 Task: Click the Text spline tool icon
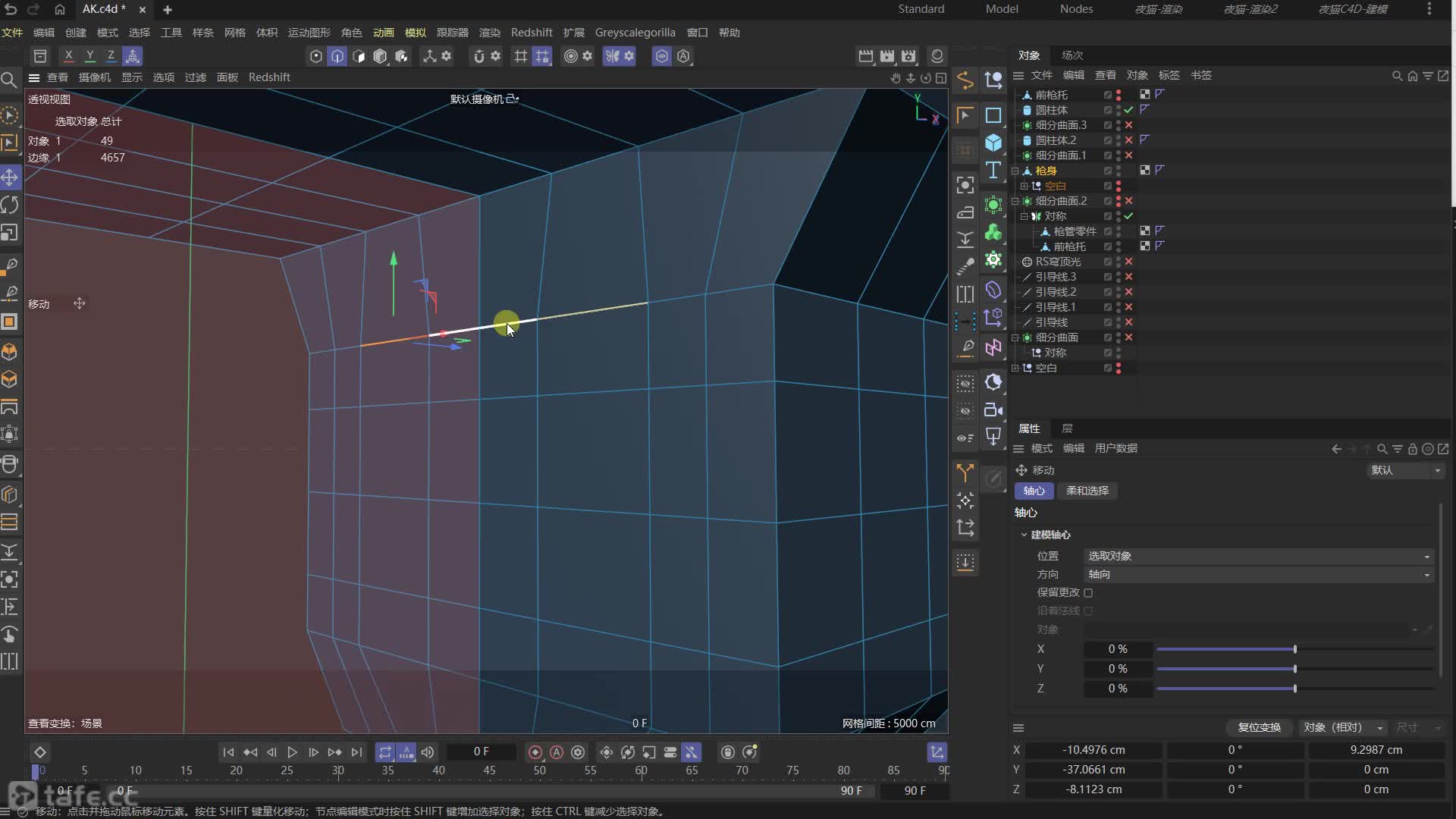pyautogui.click(x=993, y=170)
